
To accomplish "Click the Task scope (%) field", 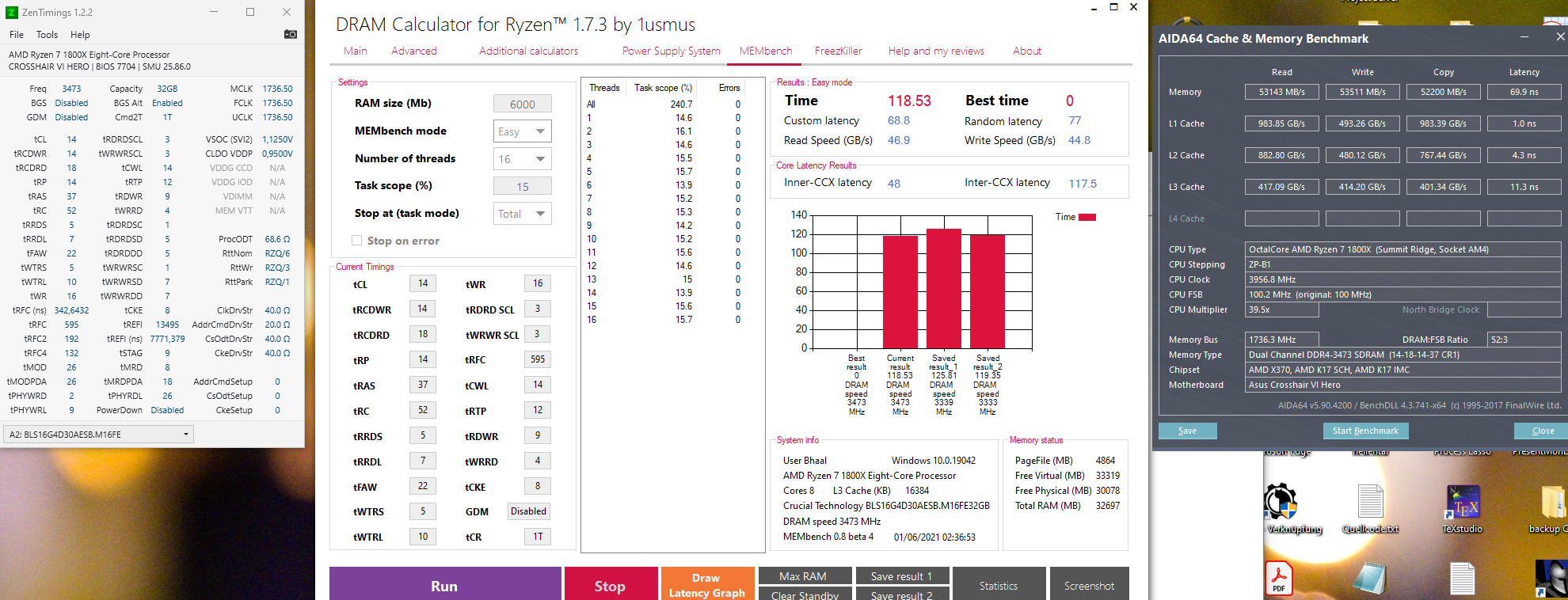I will tap(523, 186).
